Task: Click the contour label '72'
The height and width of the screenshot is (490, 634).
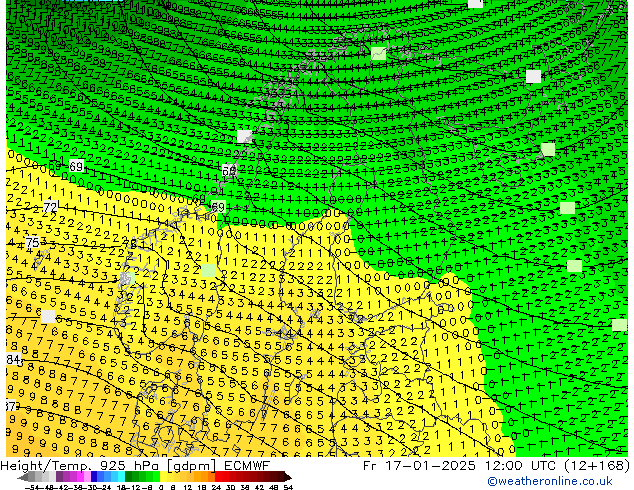Action: coord(50,207)
